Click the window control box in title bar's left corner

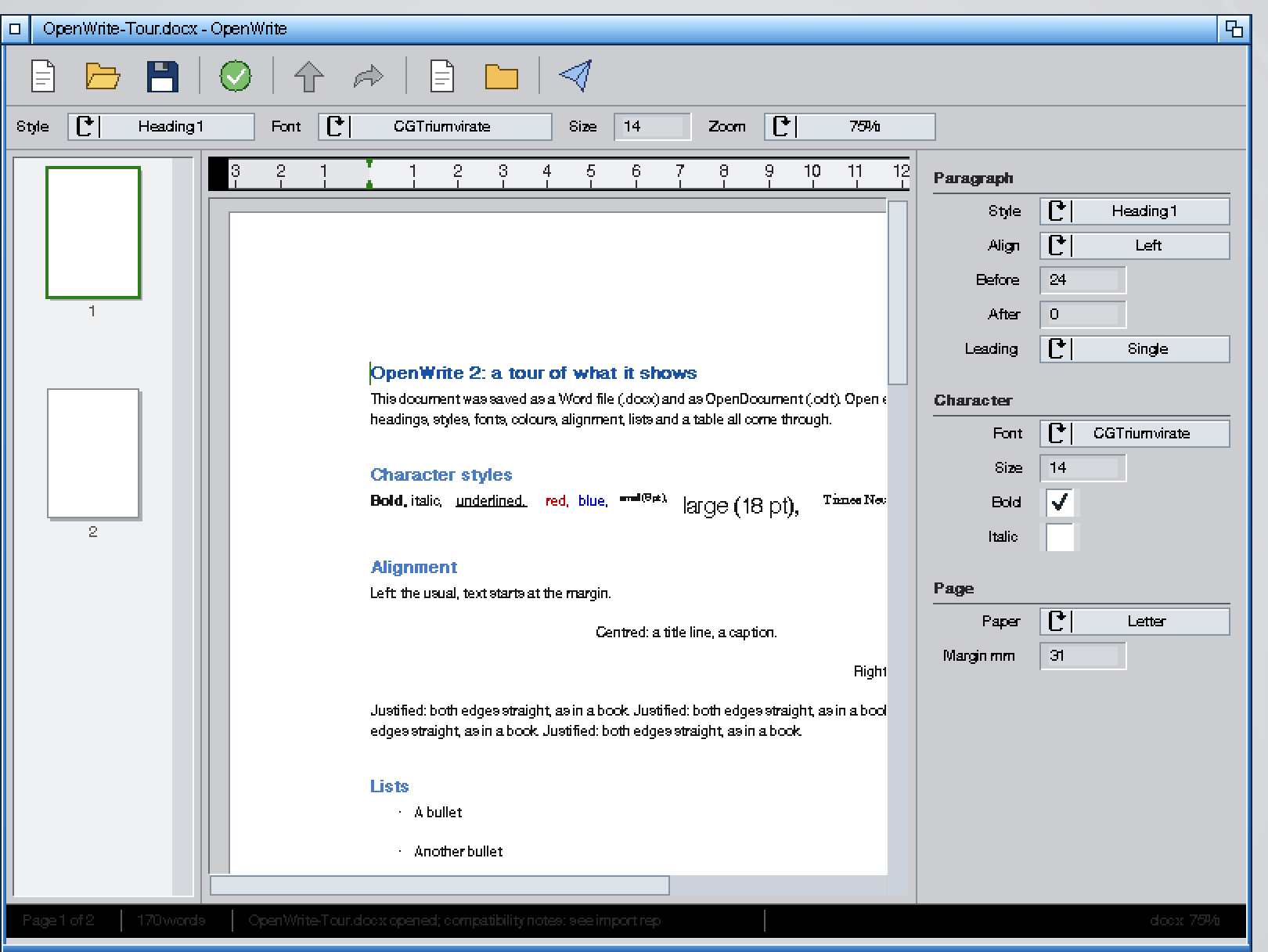click(x=15, y=29)
